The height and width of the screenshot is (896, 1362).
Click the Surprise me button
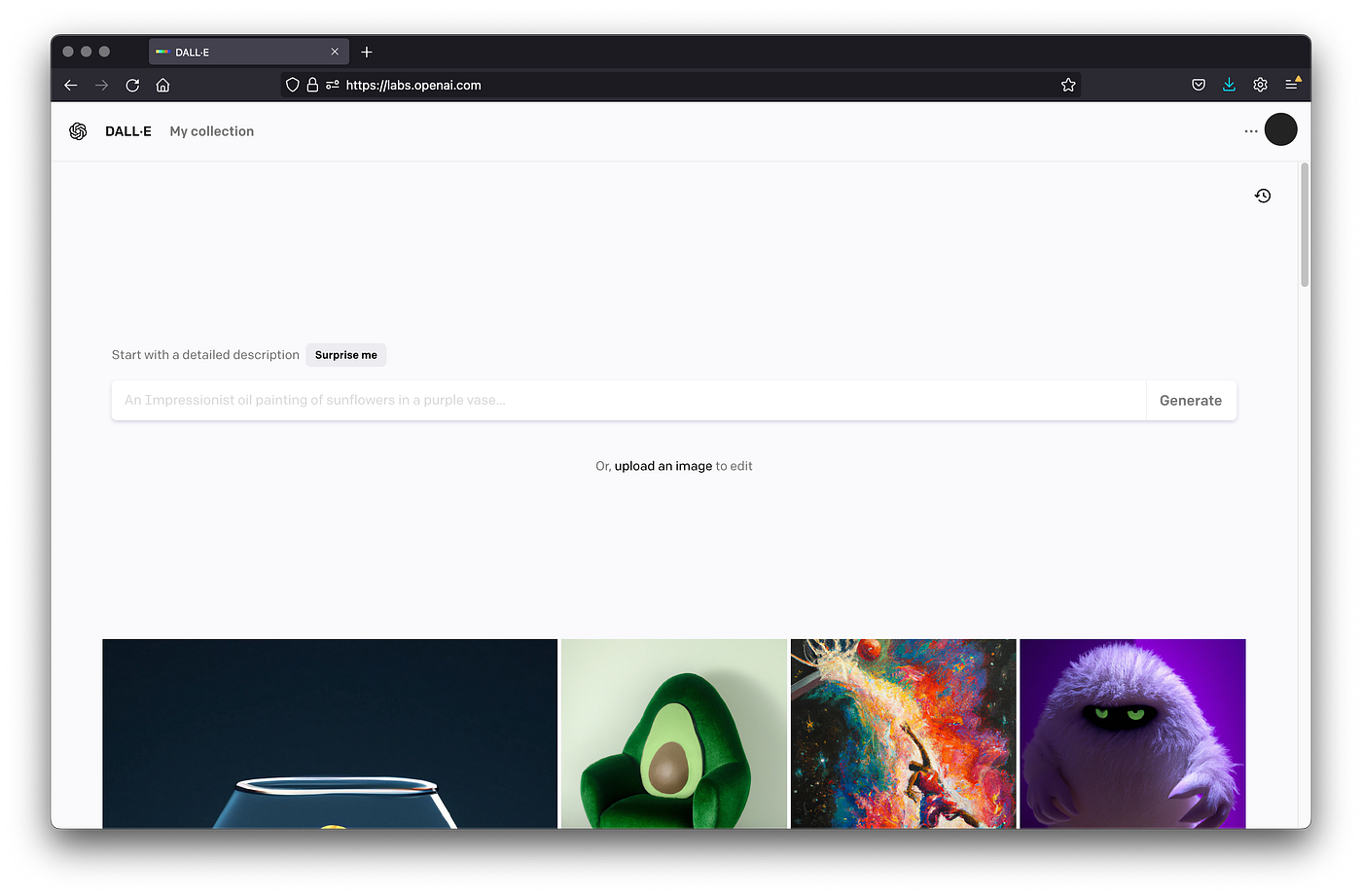tap(345, 355)
